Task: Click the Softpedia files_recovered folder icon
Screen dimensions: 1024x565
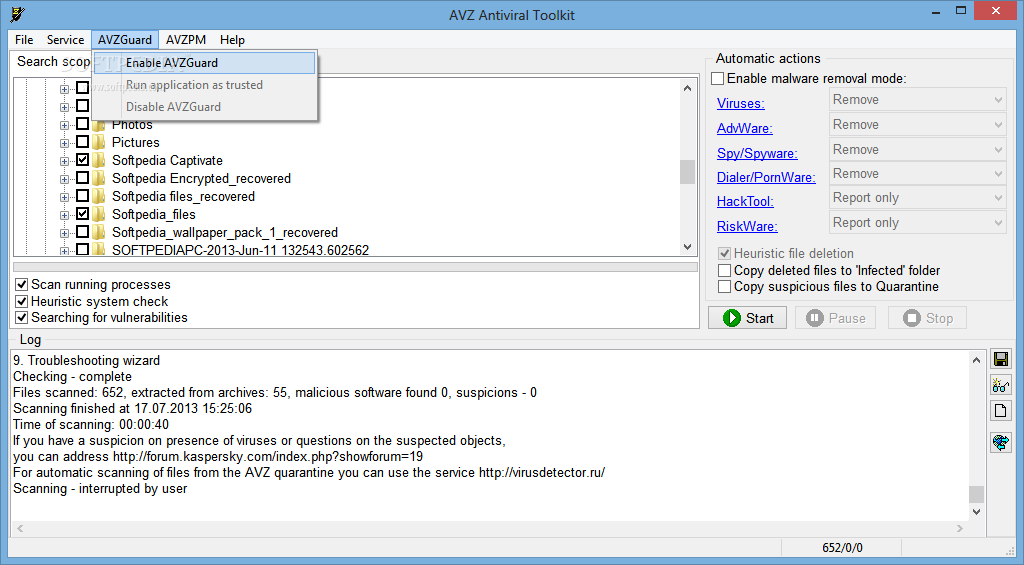Action: (99, 196)
